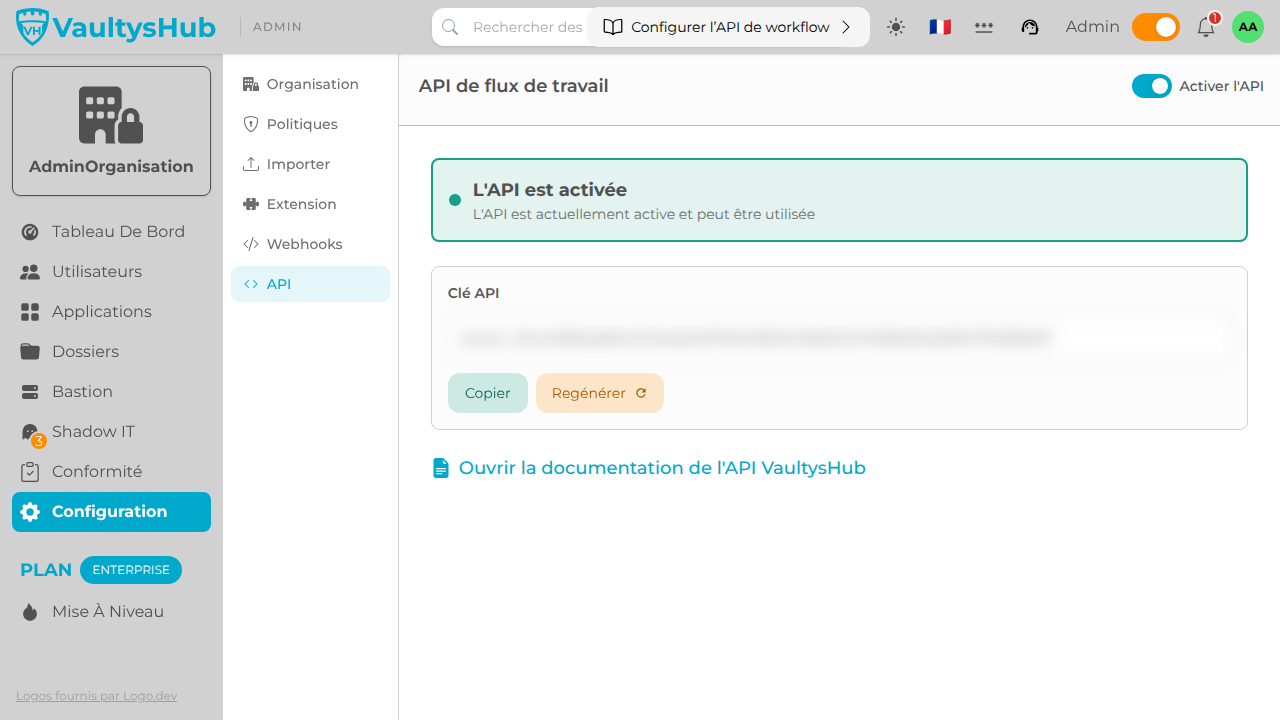The image size is (1280, 720).
Task: Click the Configuration gear icon
Action: point(30,512)
